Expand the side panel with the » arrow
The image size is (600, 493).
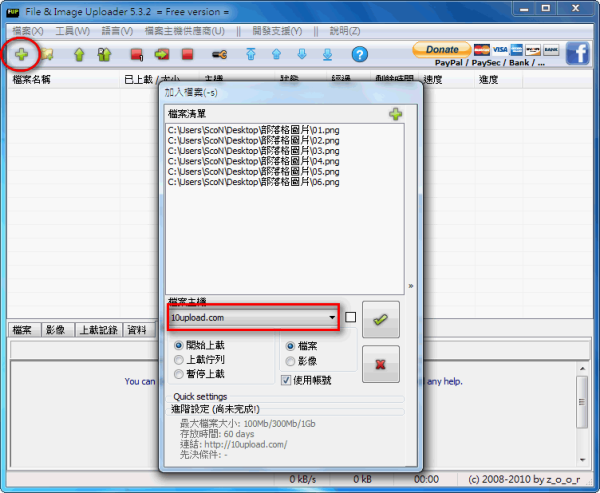click(411, 286)
